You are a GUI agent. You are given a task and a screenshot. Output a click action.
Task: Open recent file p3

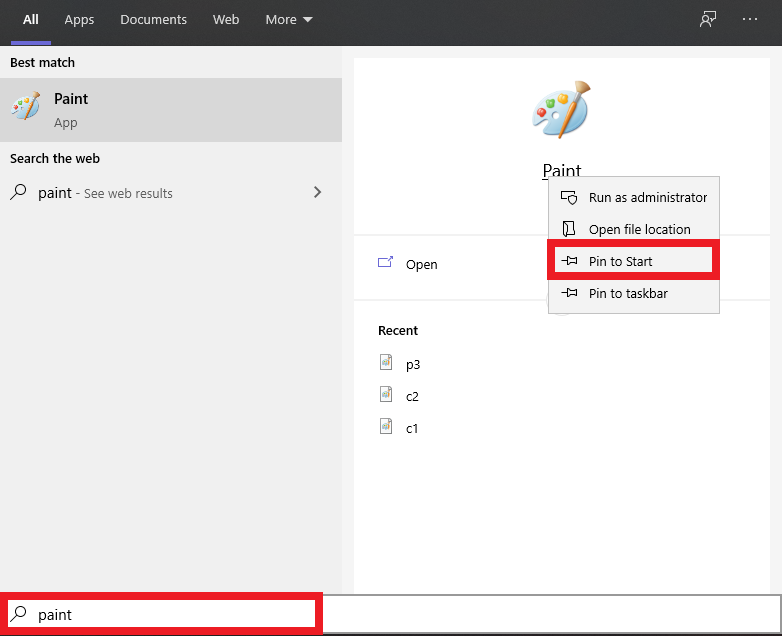413,364
